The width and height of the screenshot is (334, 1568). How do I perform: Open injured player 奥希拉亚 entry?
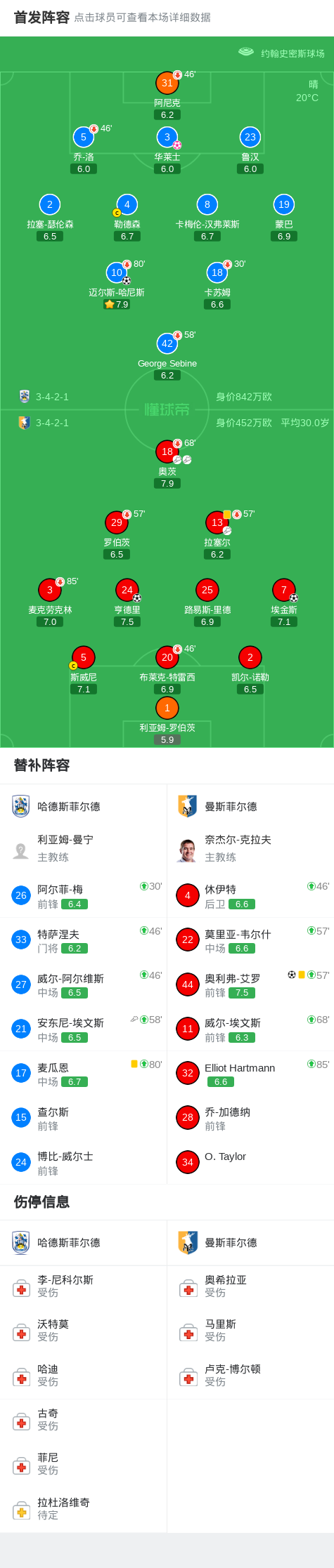[250, 1288]
